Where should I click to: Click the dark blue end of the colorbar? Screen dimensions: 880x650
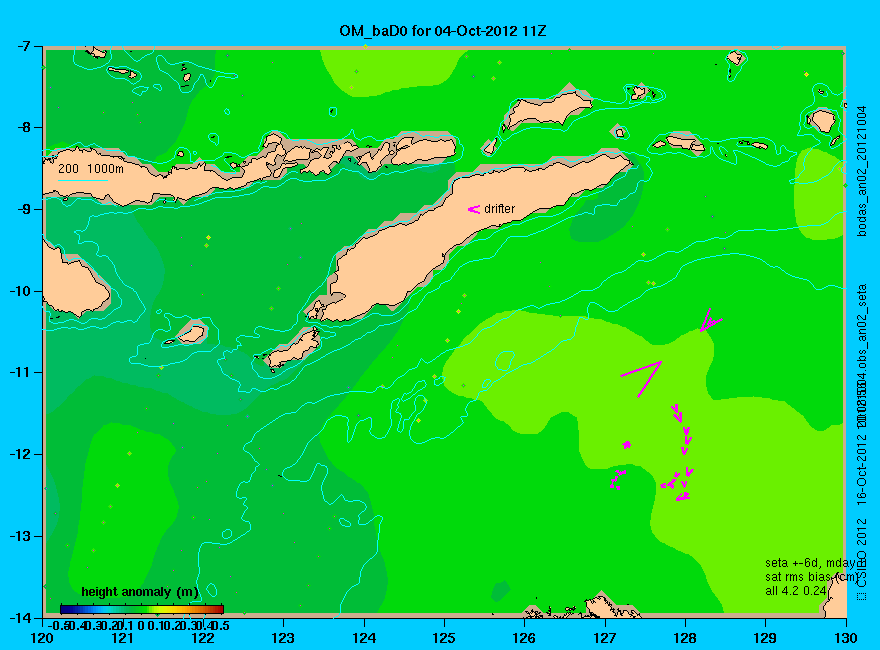[64, 609]
